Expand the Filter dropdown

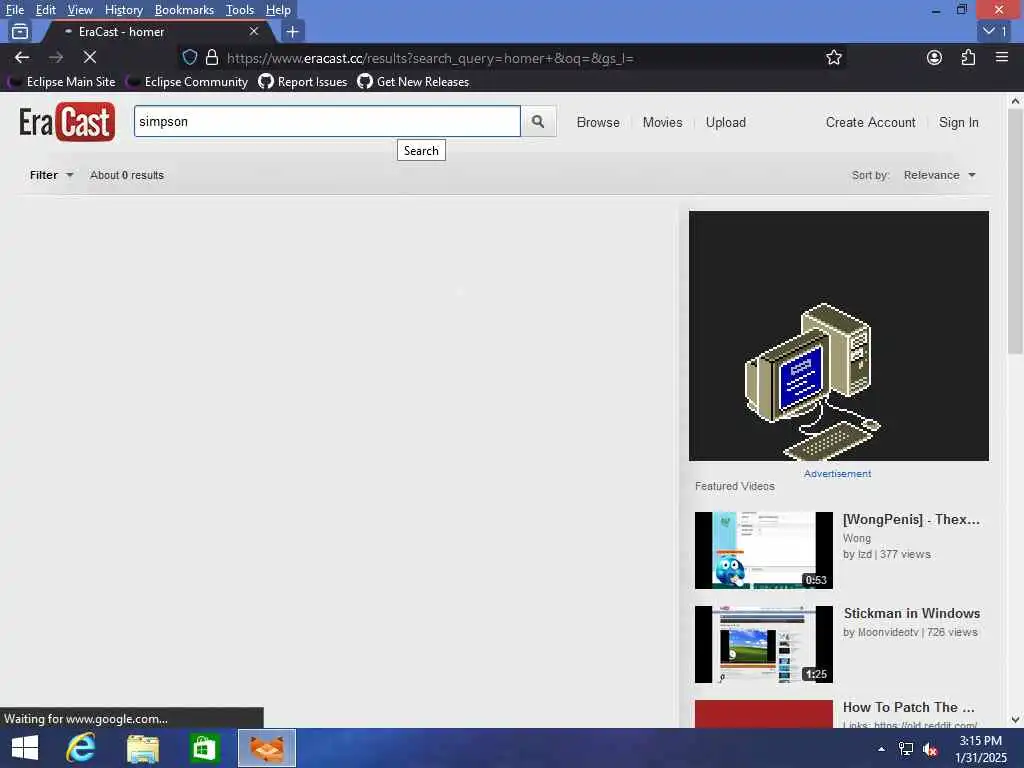coord(51,175)
